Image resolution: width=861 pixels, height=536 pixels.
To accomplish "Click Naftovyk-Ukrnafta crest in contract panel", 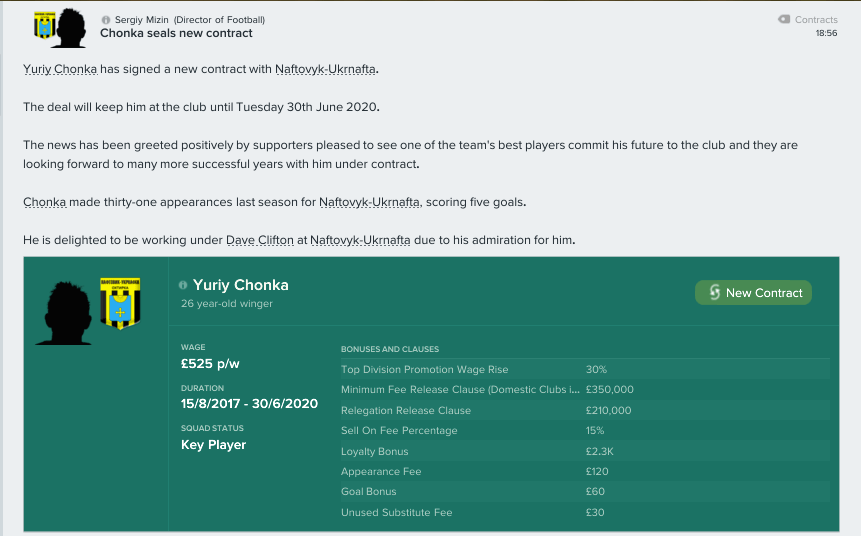I will (x=120, y=303).
